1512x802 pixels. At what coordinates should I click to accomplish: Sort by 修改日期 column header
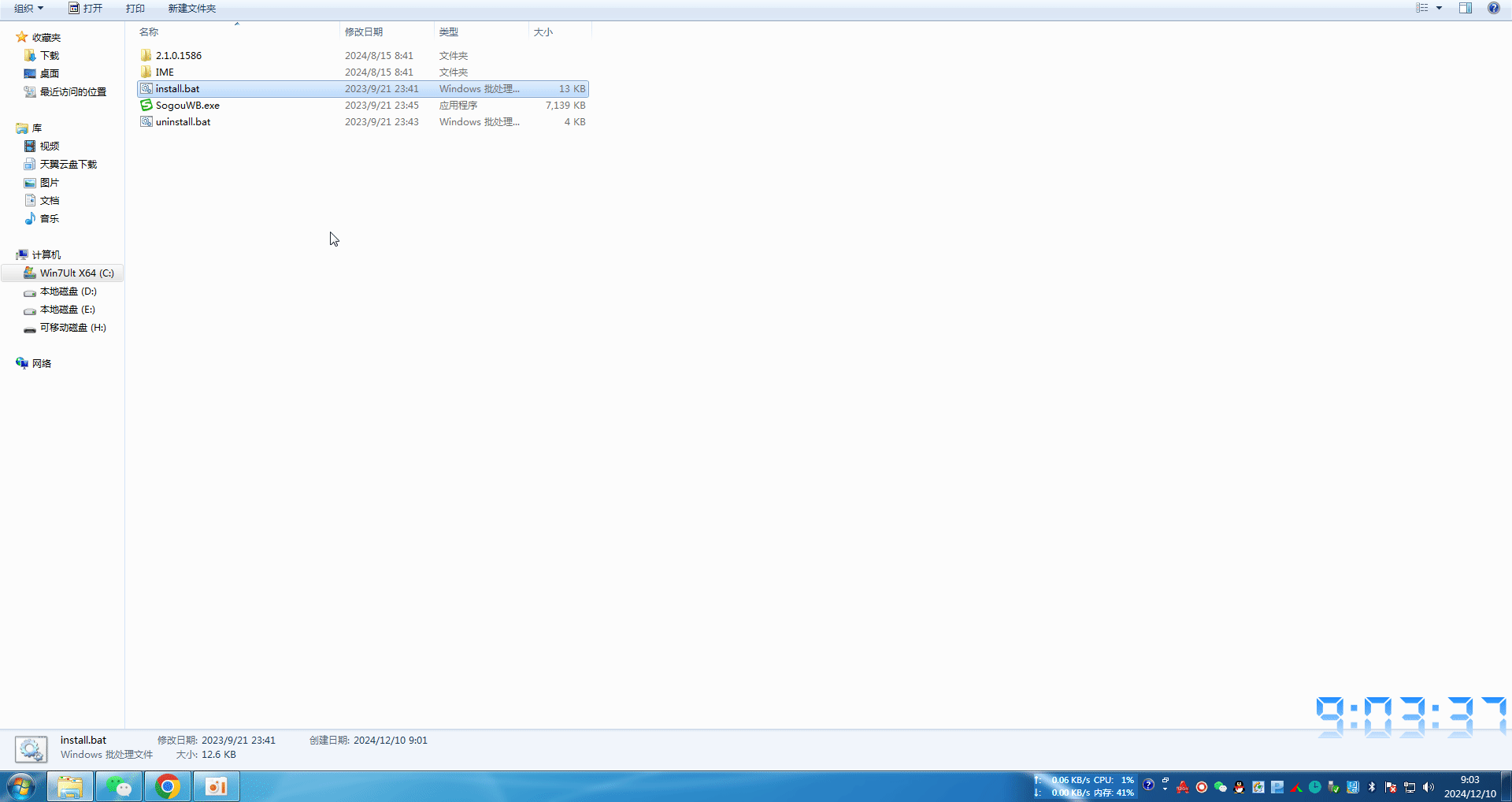(364, 32)
